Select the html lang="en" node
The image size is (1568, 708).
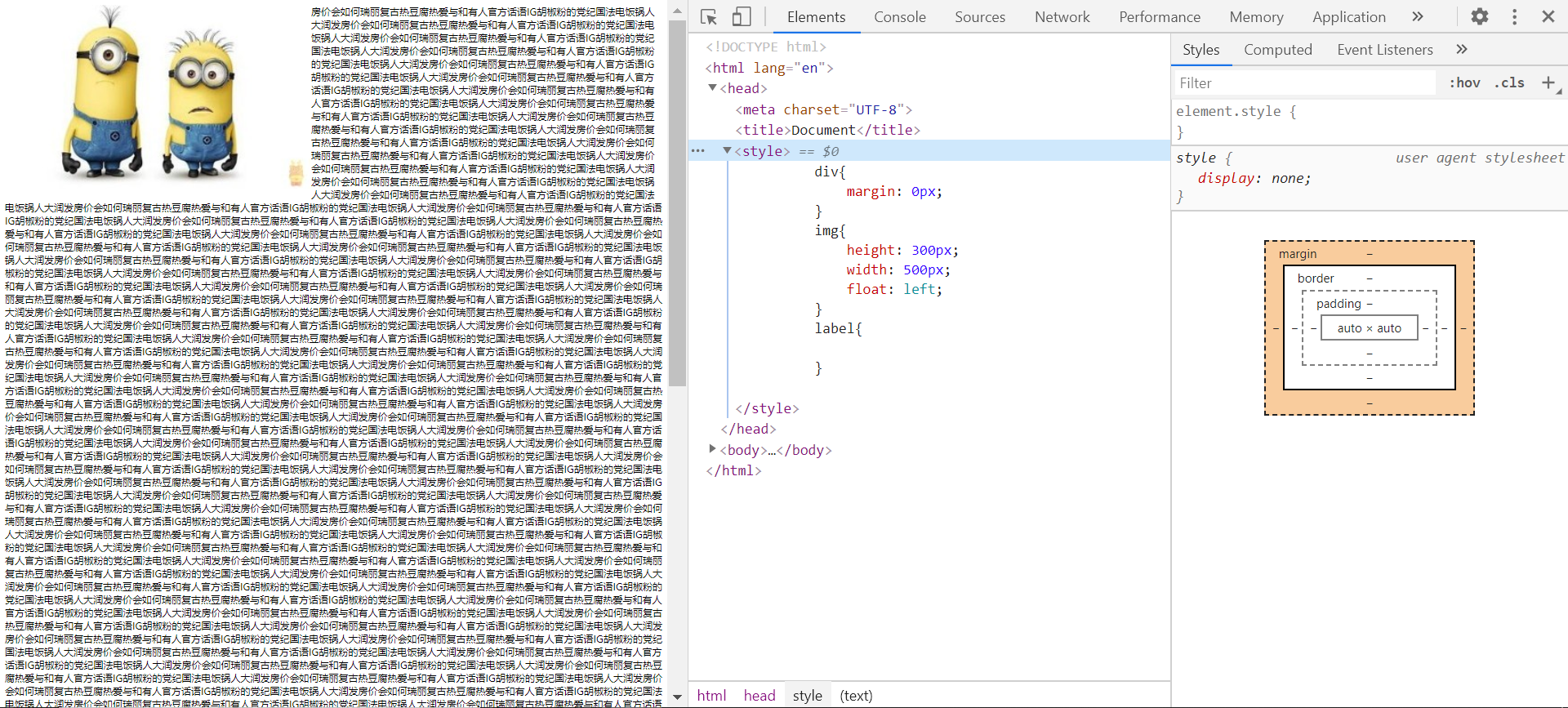point(769,68)
